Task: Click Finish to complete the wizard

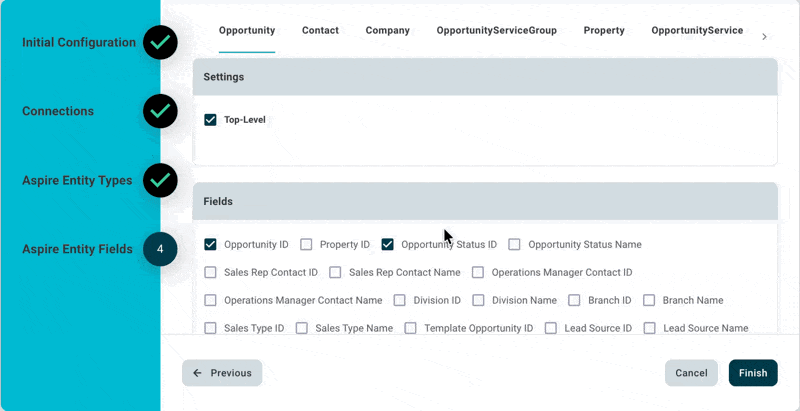Action: 752,373
